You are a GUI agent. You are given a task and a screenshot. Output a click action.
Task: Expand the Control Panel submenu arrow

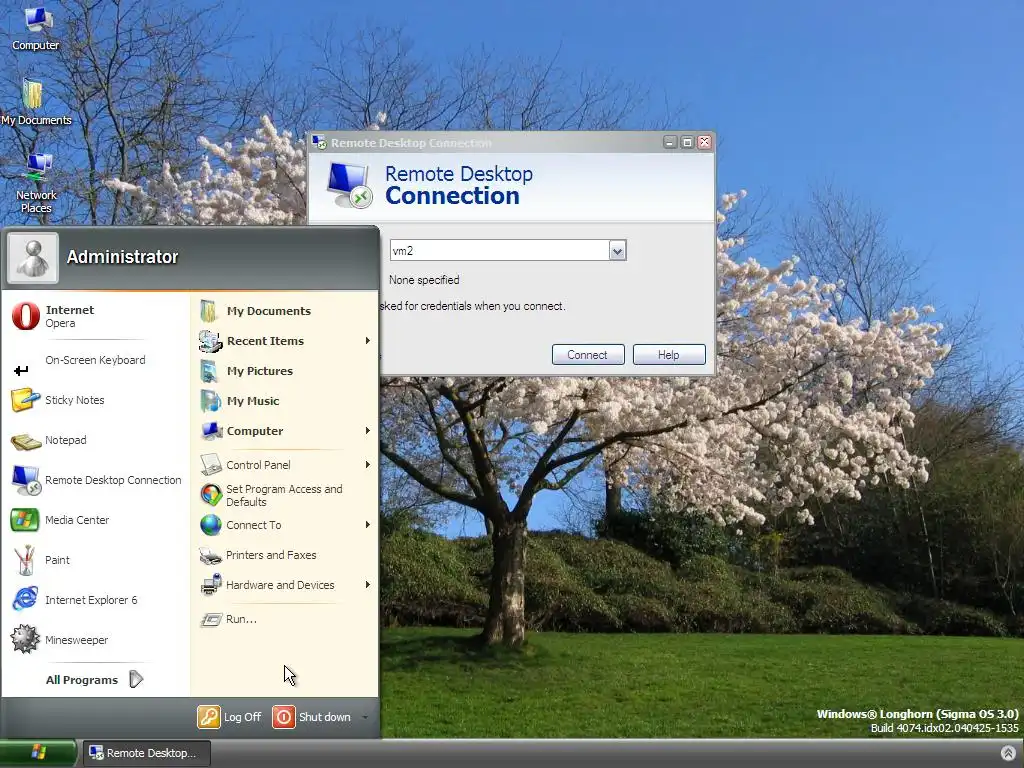tap(368, 464)
